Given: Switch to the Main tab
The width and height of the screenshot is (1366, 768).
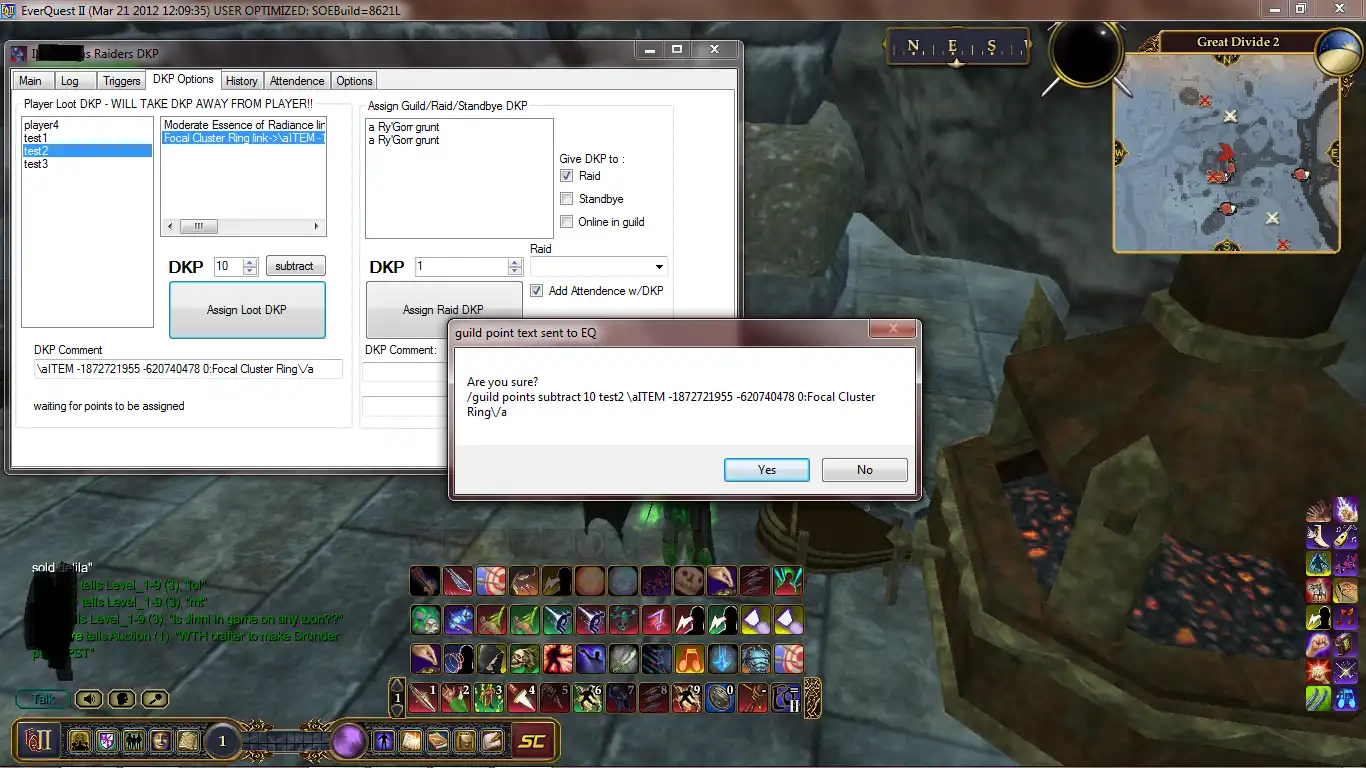Looking at the screenshot, I should 30,81.
